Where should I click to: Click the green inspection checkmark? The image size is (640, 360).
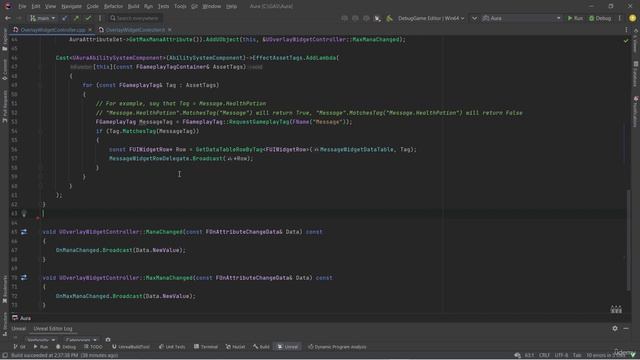626,41
